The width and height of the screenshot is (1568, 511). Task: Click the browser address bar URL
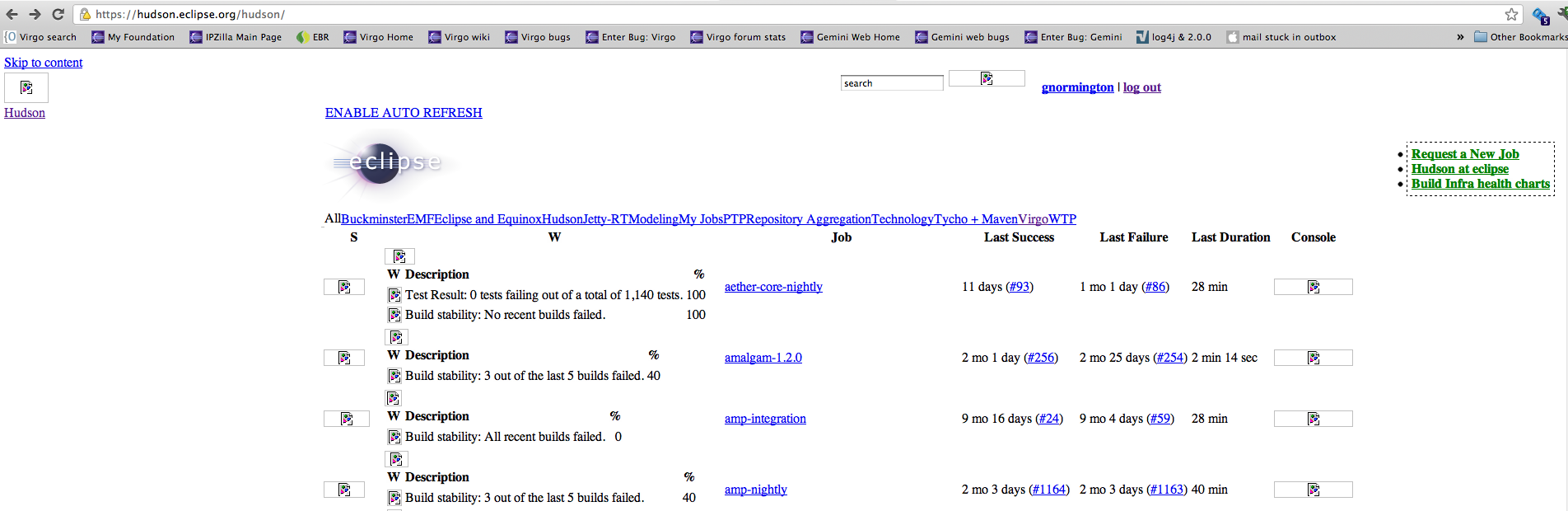190,14
